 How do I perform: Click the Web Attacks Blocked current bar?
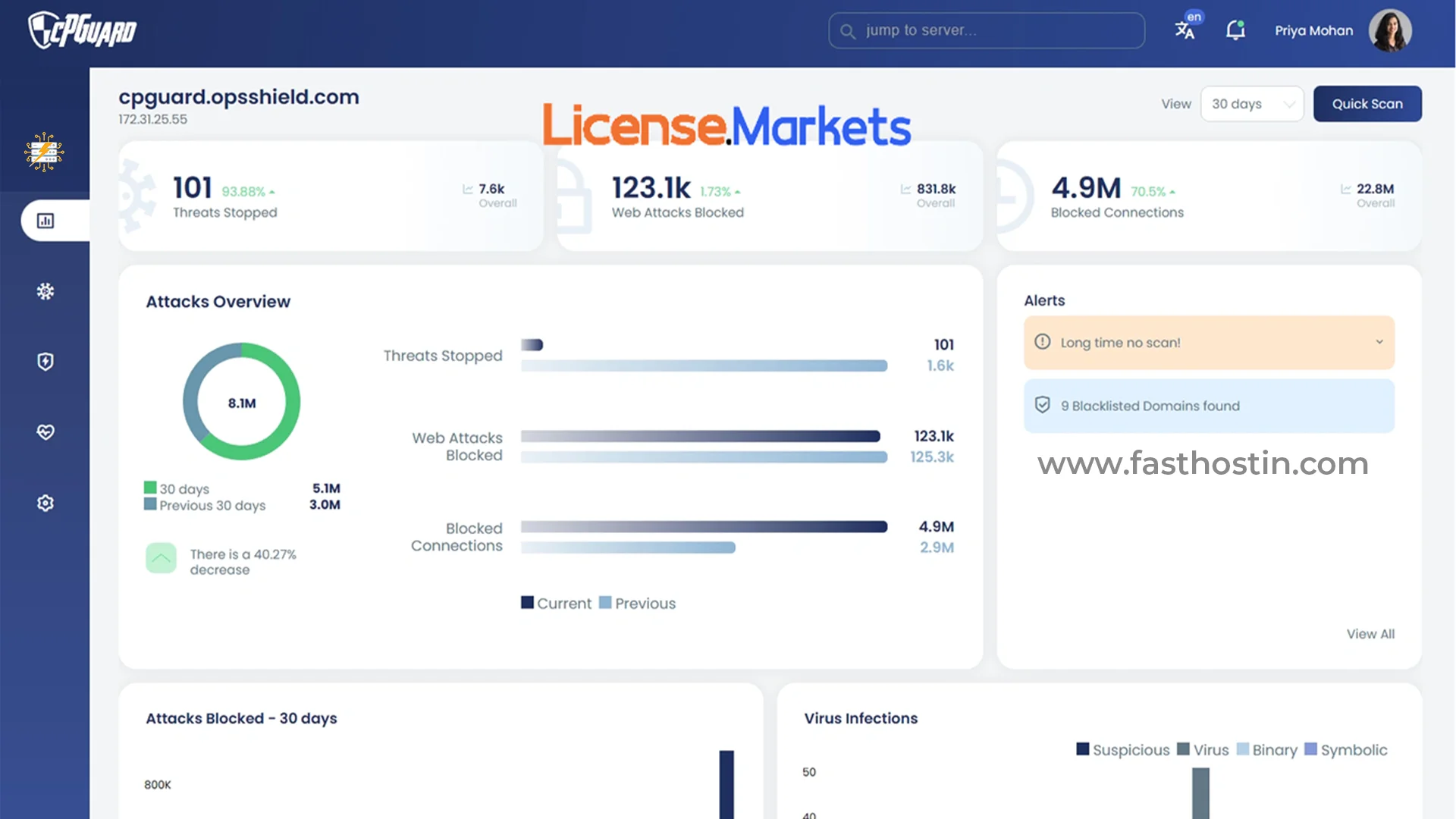click(x=700, y=436)
